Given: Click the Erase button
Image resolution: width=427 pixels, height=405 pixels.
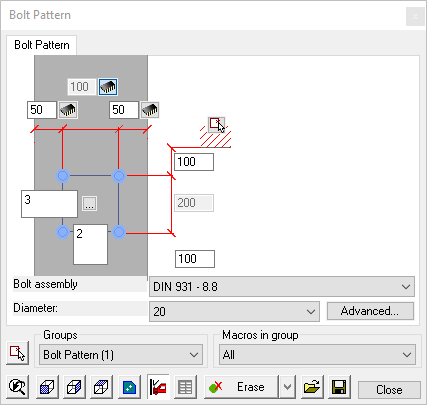Looking at the screenshot, I should coord(241,387).
